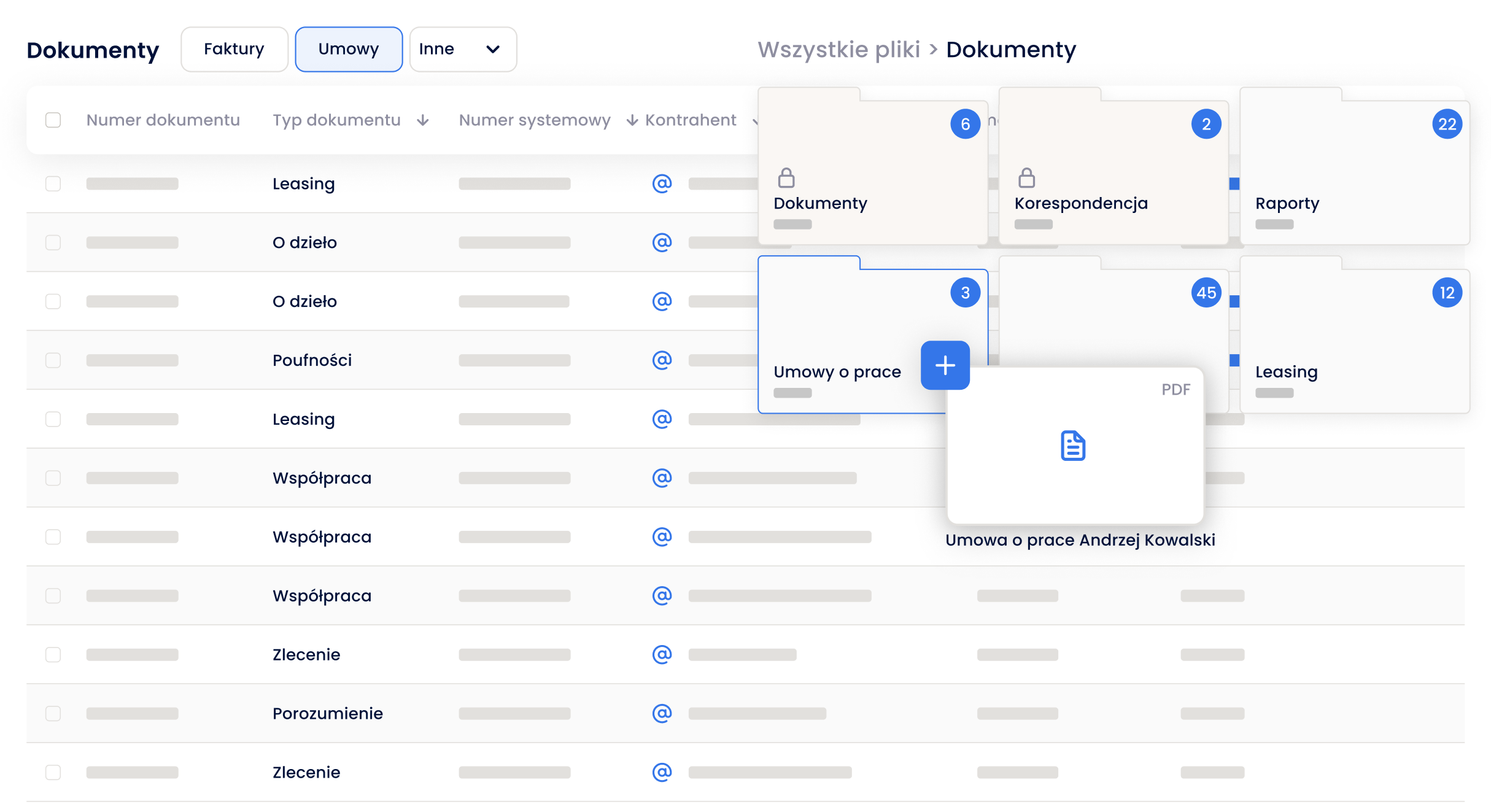Click the @ icon in first Leasing row
Screen dimensions: 1491x812
tap(662, 184)
